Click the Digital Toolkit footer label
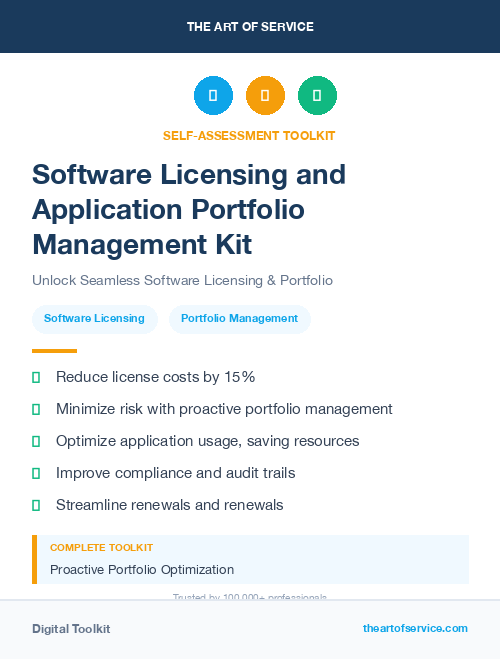500x659 pixels. click(71, 629)
